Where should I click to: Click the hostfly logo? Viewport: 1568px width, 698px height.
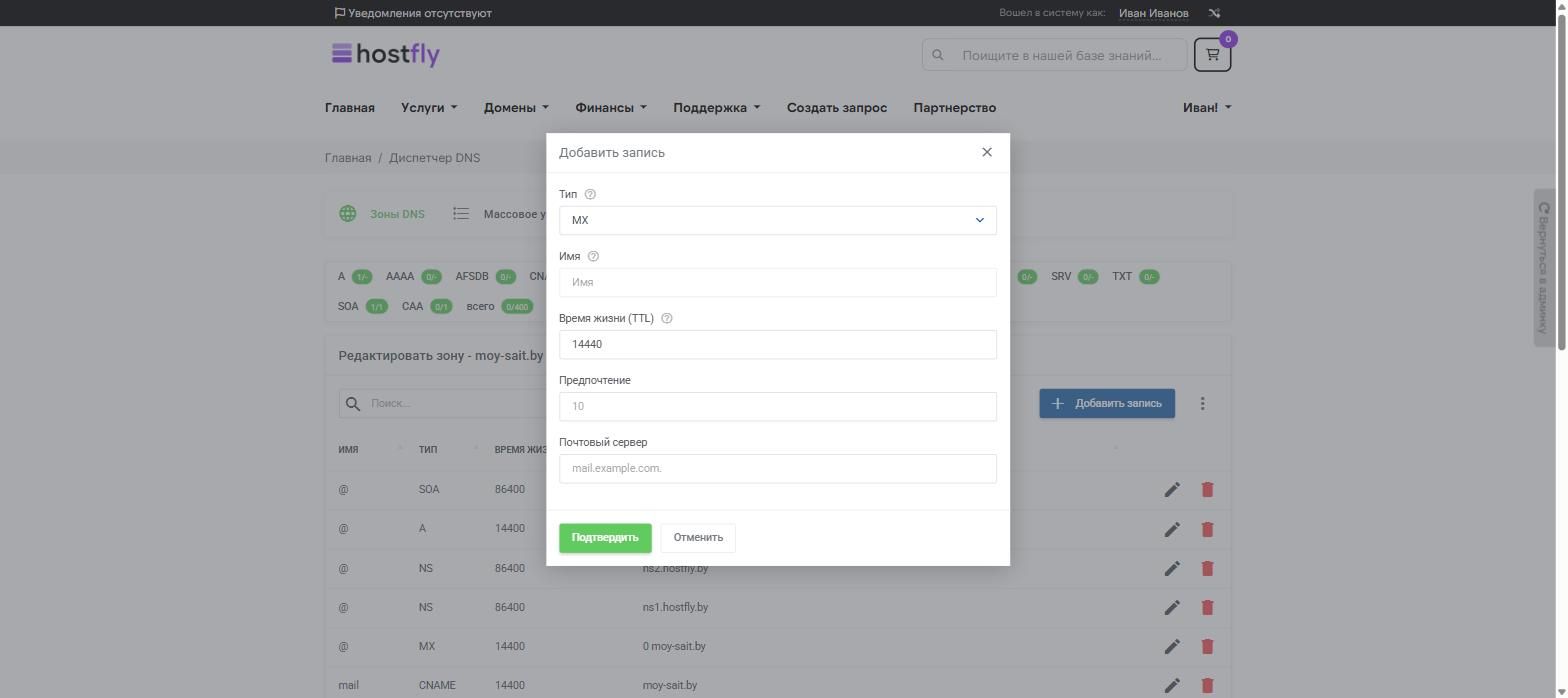coord(386,54)
